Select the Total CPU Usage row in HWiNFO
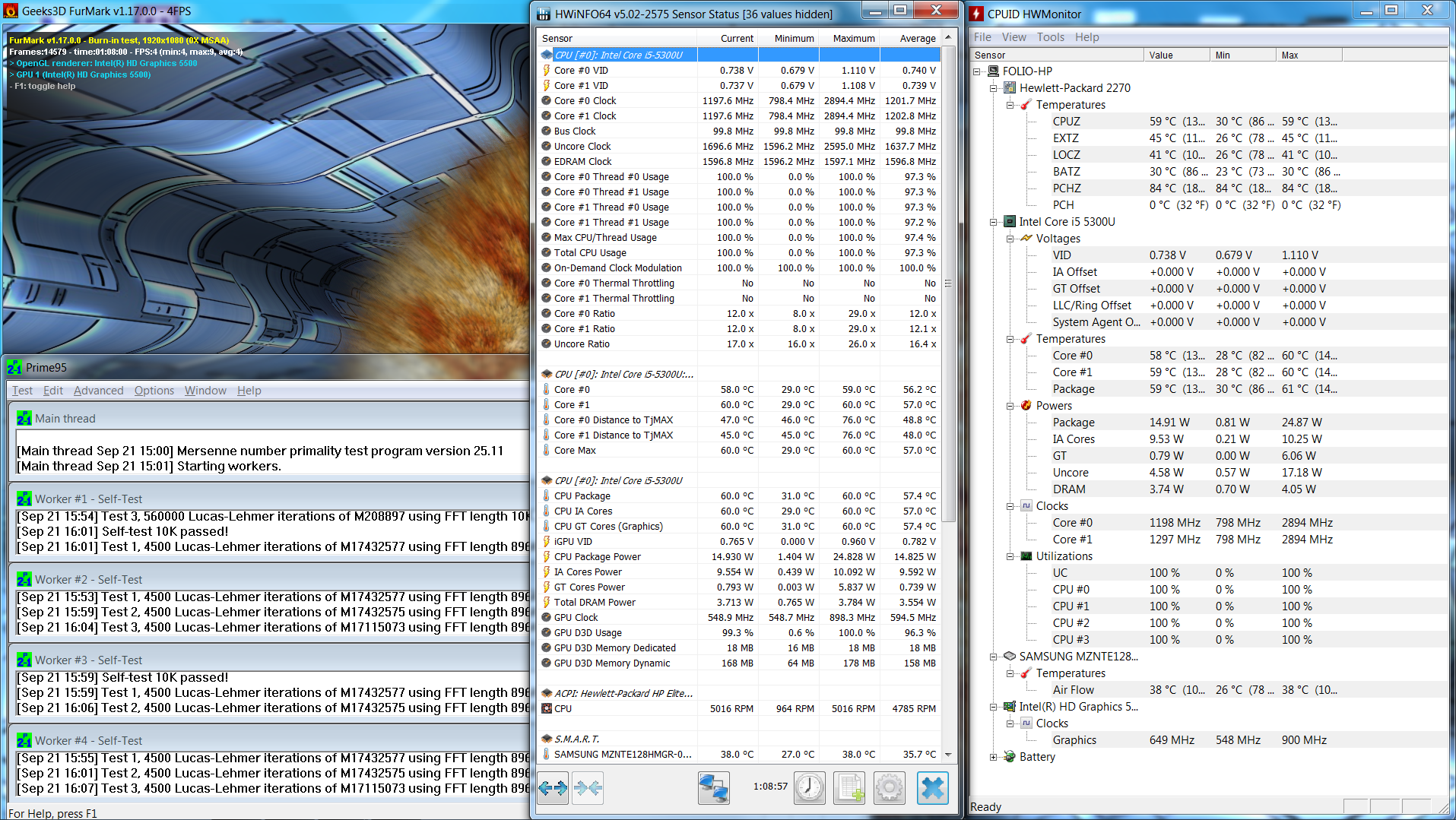 point(740,252)
